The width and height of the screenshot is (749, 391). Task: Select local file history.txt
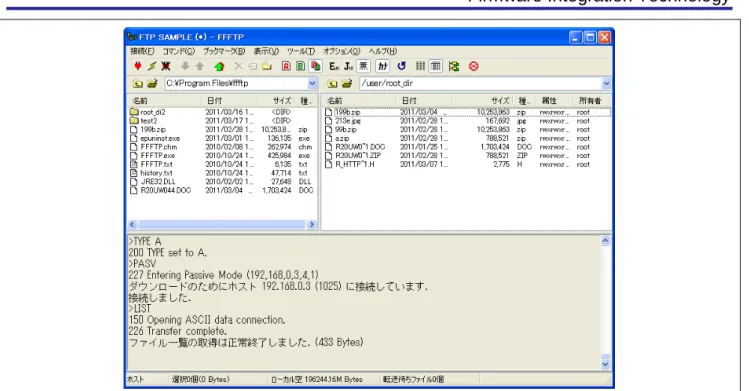156,173
